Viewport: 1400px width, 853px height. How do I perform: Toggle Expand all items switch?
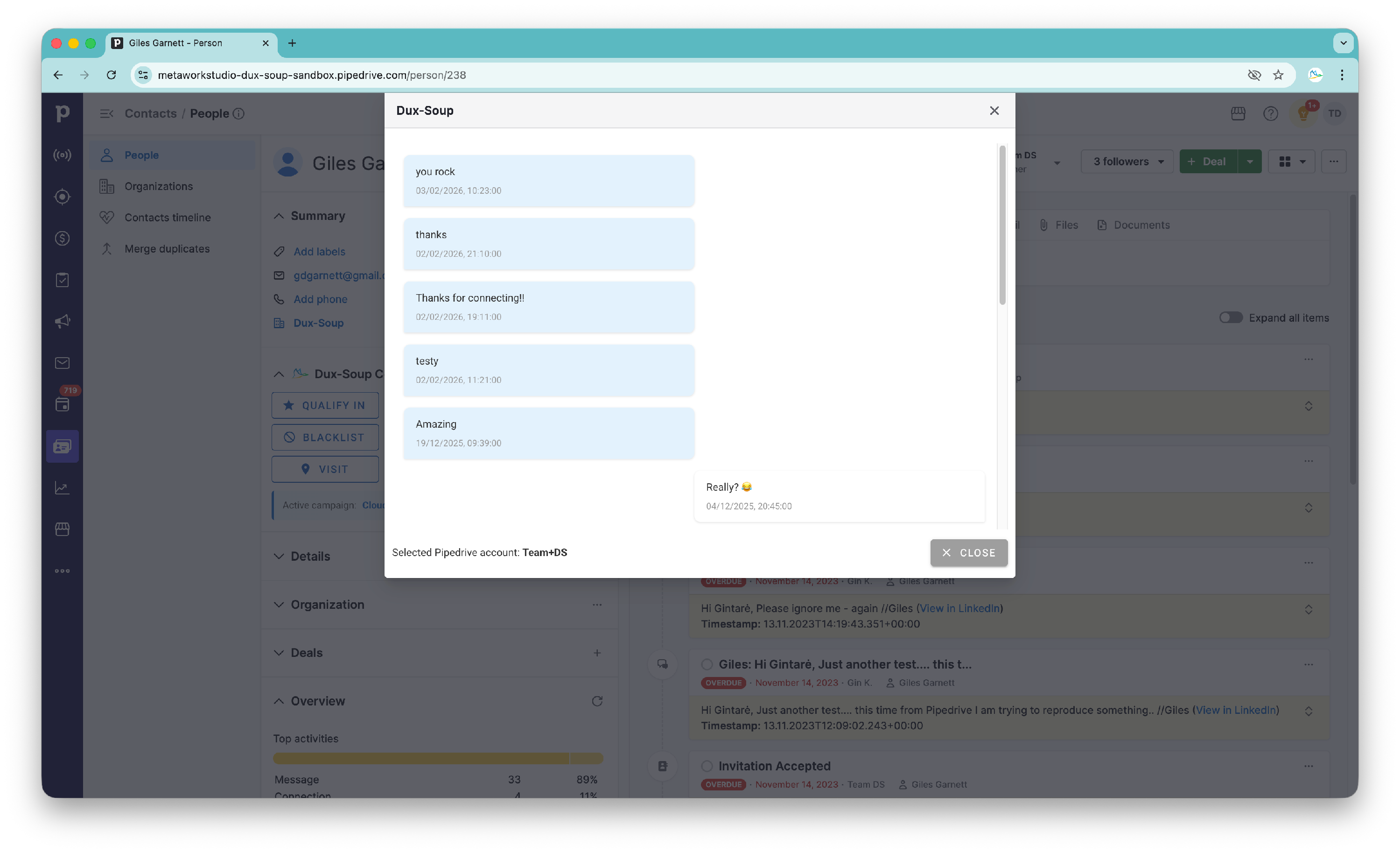[1231, 317]
